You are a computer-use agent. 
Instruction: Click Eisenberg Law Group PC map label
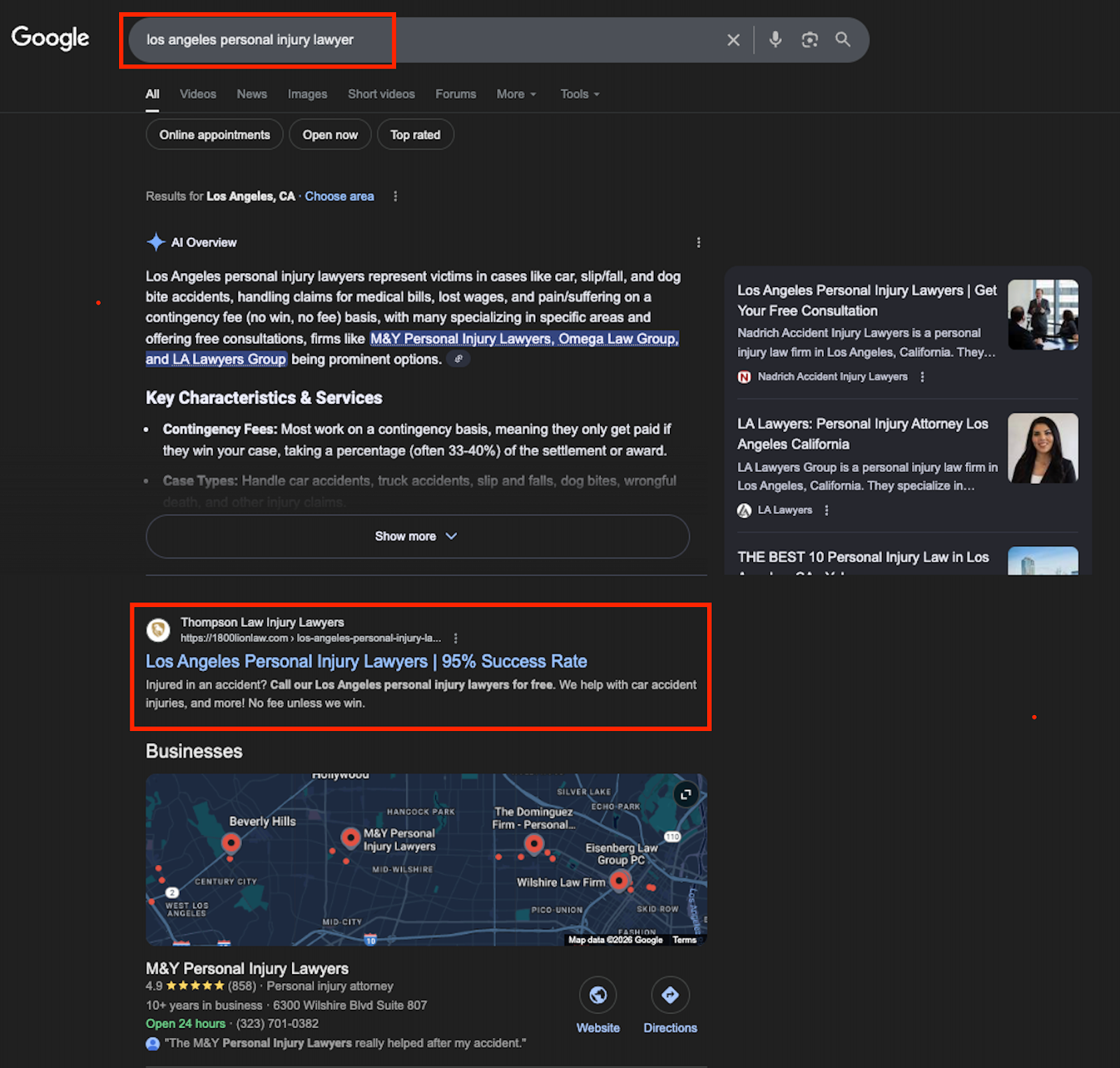click(x=622, y=854)
